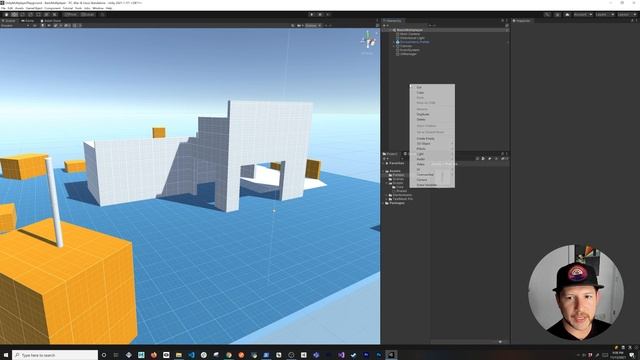This screenshot has width=640, height=360.
Task: Open the cloud services icon
Action: 567,15
